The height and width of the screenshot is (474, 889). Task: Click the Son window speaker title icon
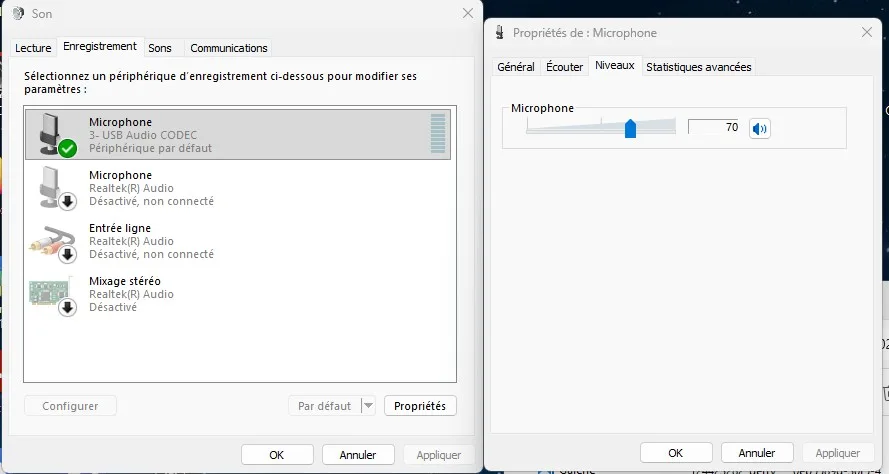[18, 14]
